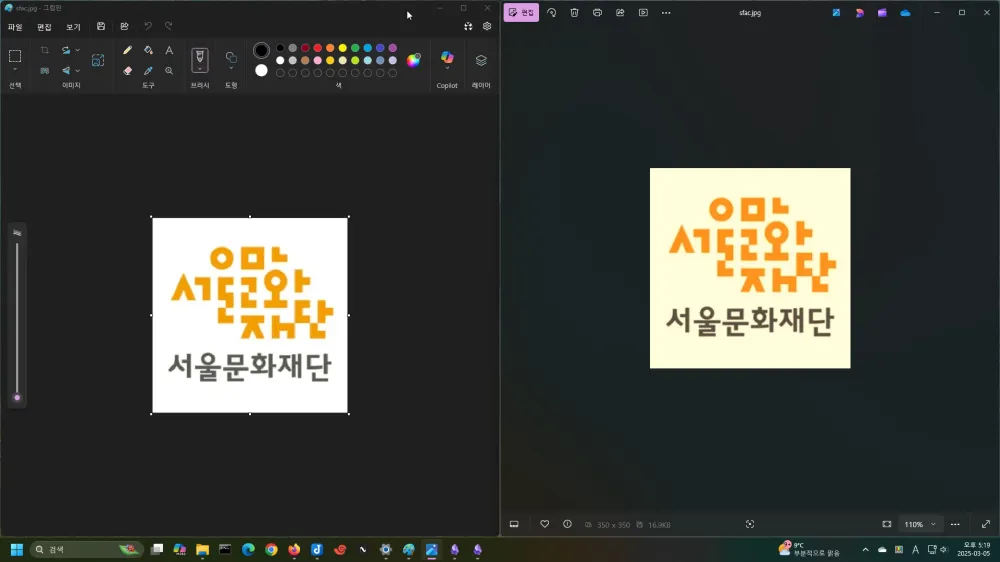Select the Fill bucket tool
Image resolution: width=1000 pixels, height=562 pixels.
click(148, 50)
